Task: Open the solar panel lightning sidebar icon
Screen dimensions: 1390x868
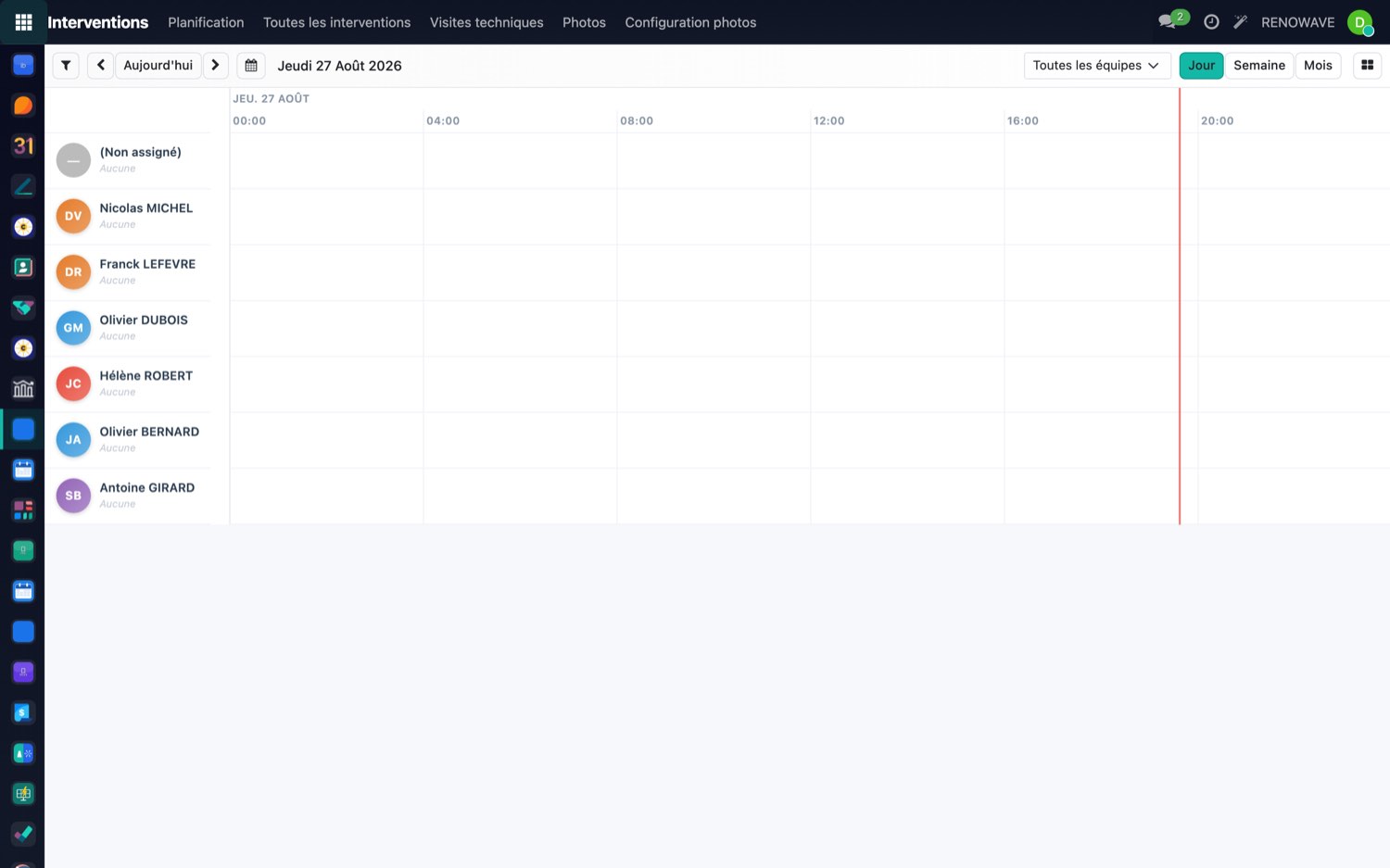Action: tap(23, 793)
